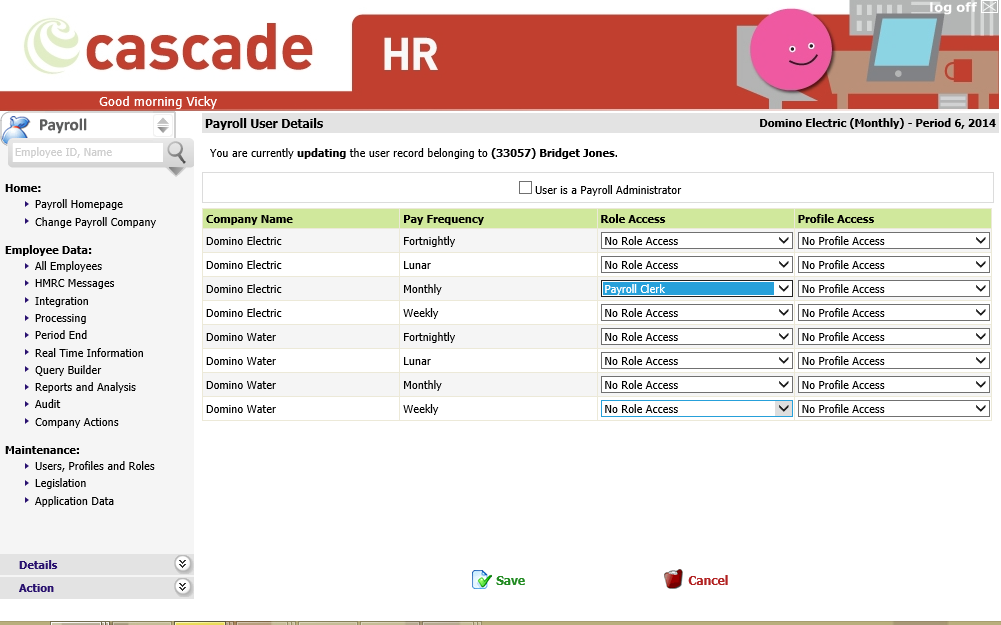Viewport: 1001px width, 625px height.
Task: Open Profile Access dropdown for Domino Water Monthly
Action: coord(894,385)
